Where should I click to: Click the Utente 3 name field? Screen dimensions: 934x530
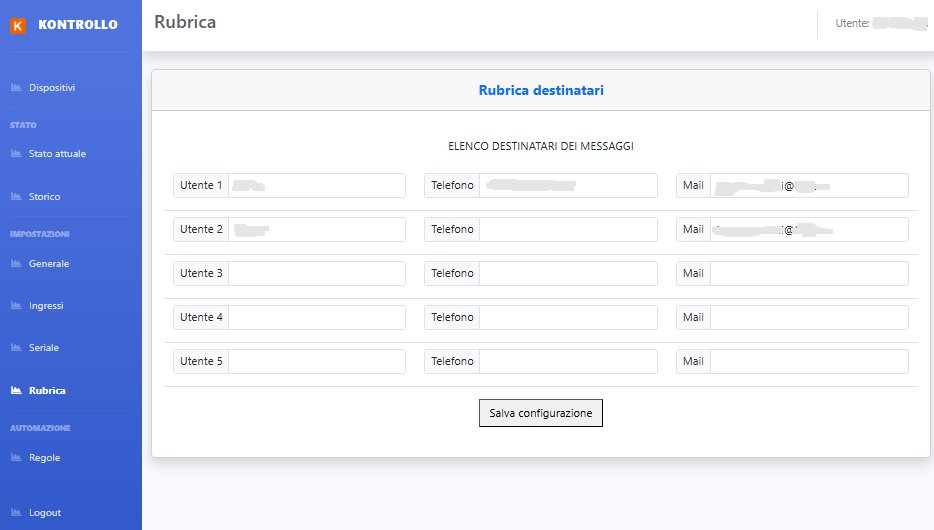pyautogui.click(x=317, y=273)
